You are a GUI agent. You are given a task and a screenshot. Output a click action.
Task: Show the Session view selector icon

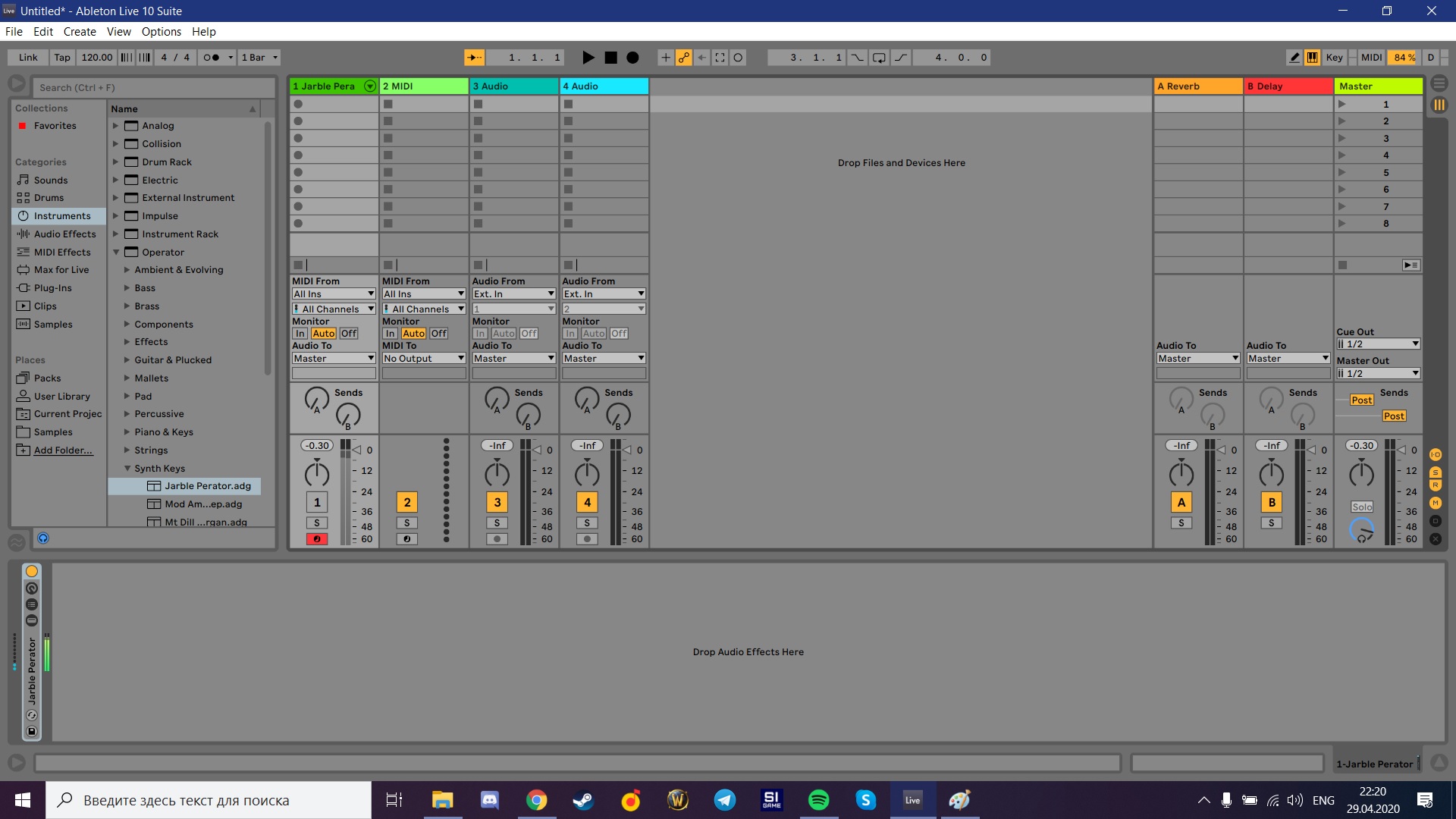click(1439, 105)
